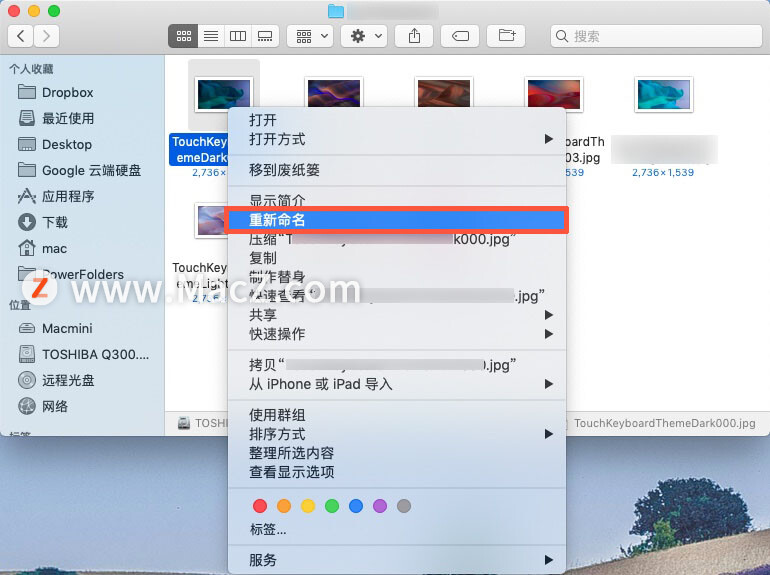Apply the blue tag color
The width and height of the screenshot is (770, 575).
tap(356, 506)
